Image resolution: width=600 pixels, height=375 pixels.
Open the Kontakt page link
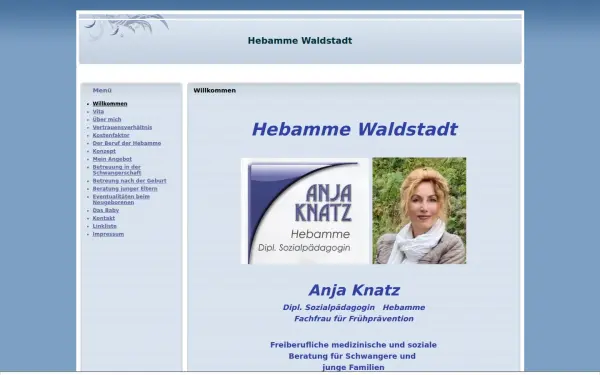pyautogui.click(x=104, y=218)
